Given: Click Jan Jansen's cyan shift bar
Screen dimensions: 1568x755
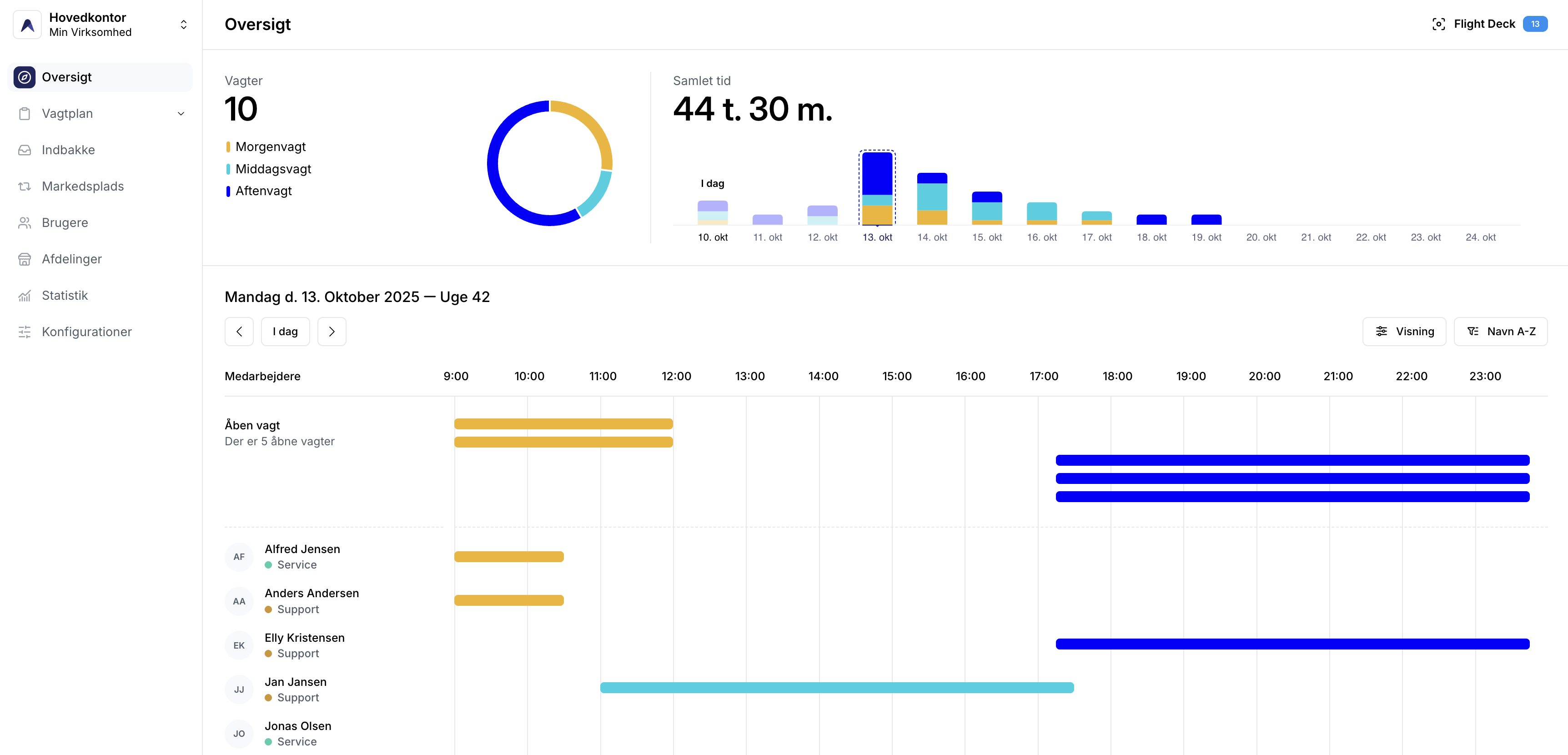Looking at the screenshot, I should coord(836,687).
